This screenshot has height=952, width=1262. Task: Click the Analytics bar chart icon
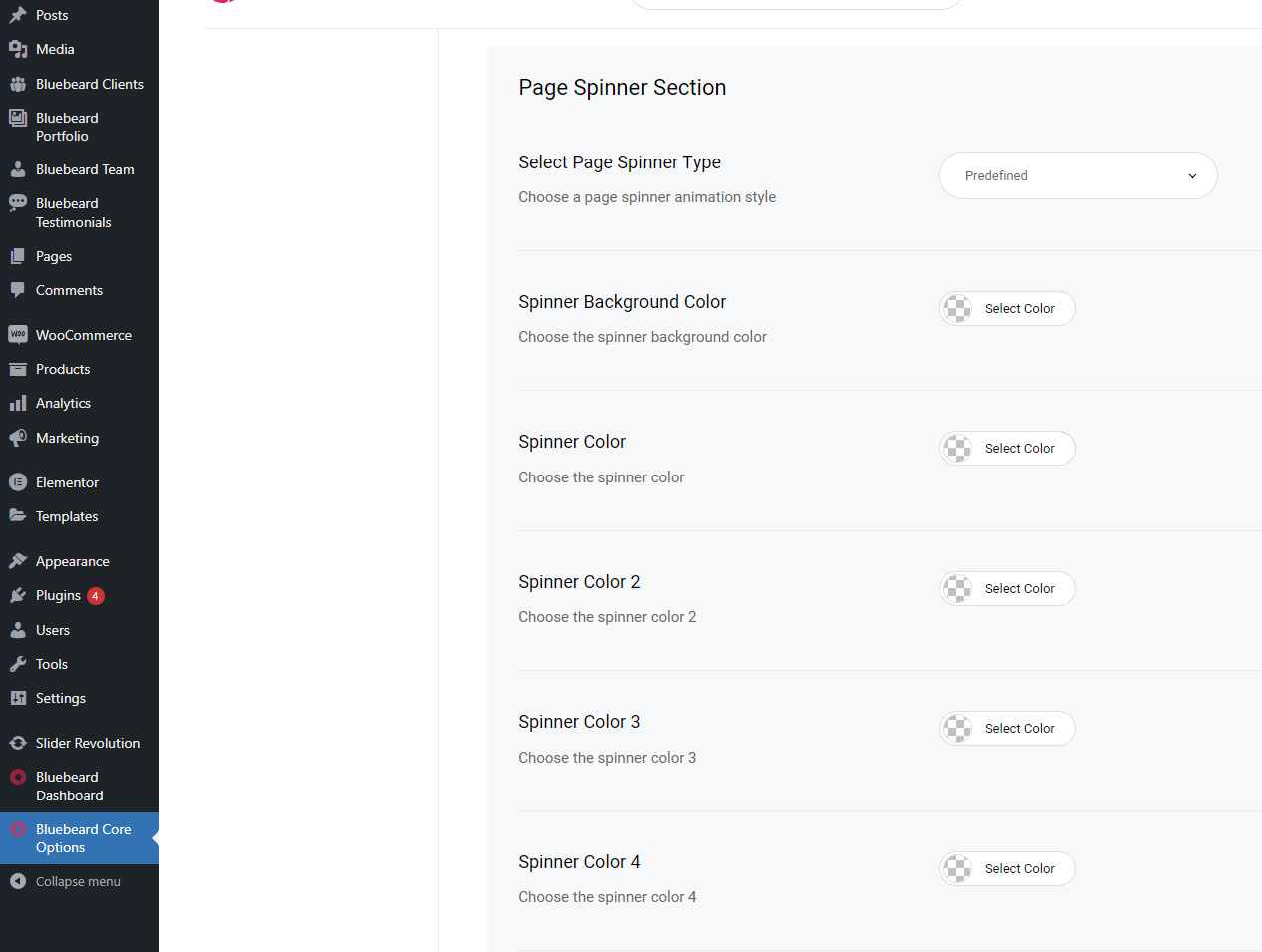[18, 403]
